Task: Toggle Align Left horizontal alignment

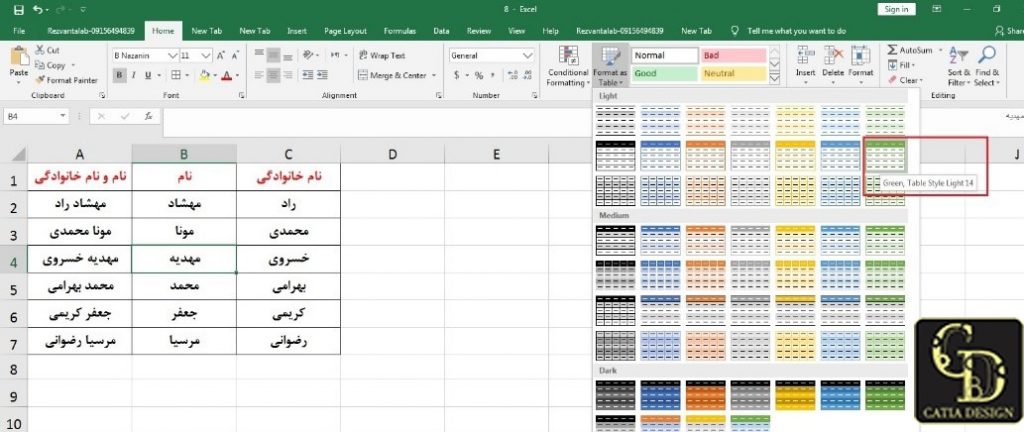Action: tap(259, 75)
